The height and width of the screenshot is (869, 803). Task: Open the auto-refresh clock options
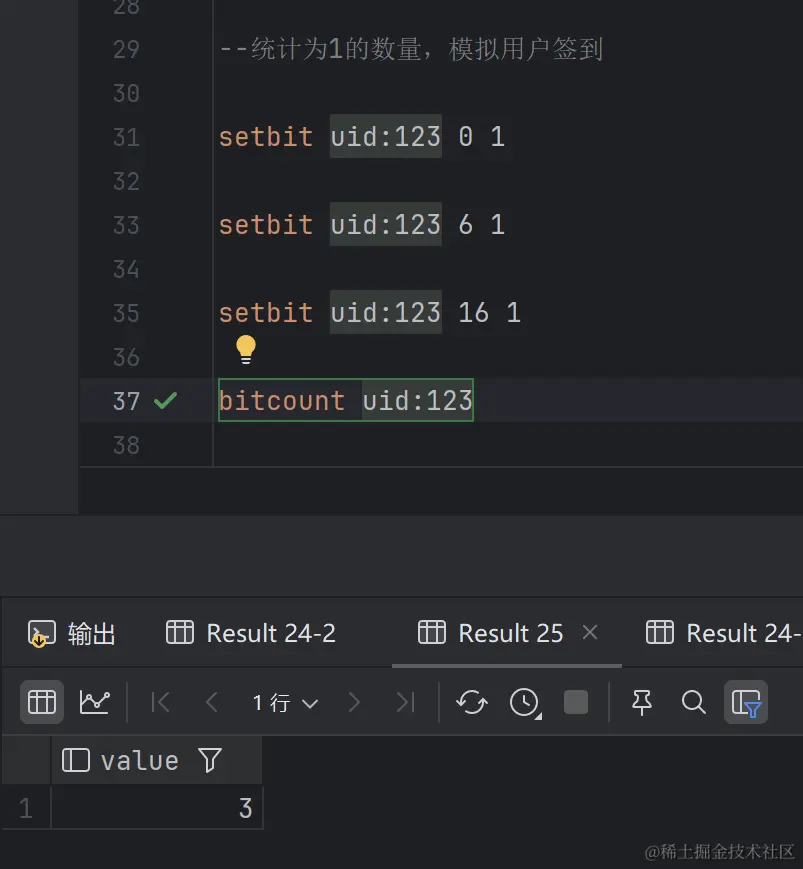525,703
